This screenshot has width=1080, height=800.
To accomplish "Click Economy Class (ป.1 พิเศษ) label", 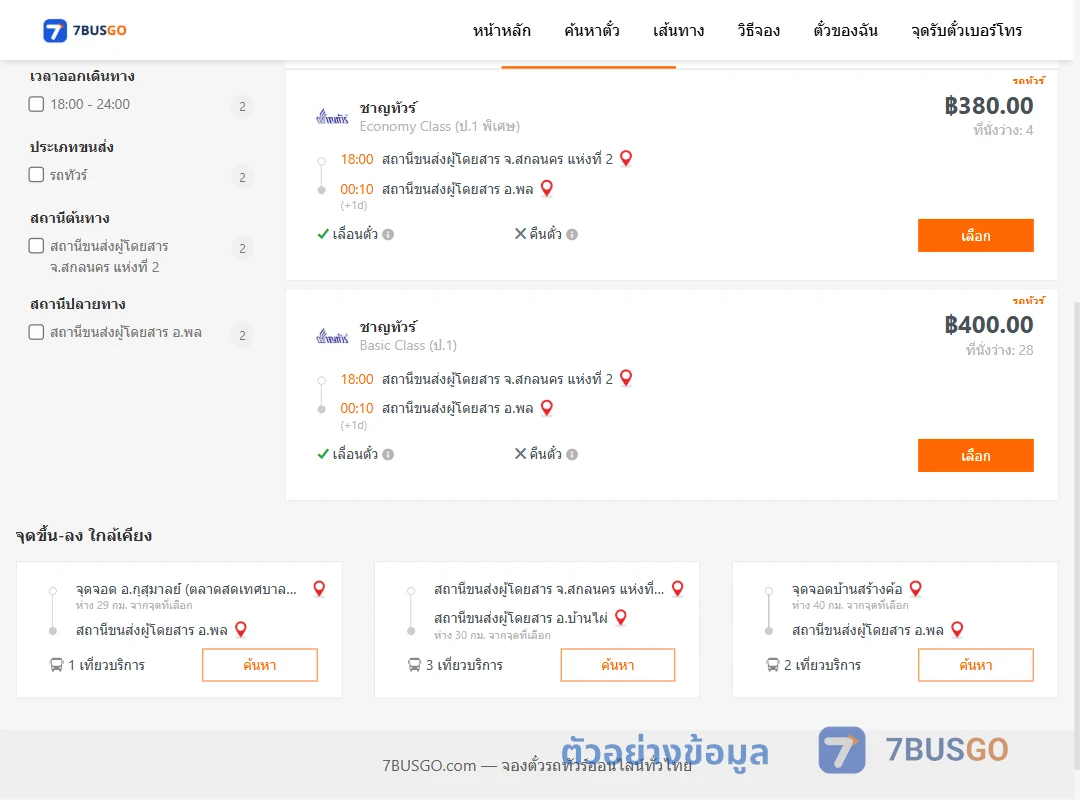I will point(439,126).
